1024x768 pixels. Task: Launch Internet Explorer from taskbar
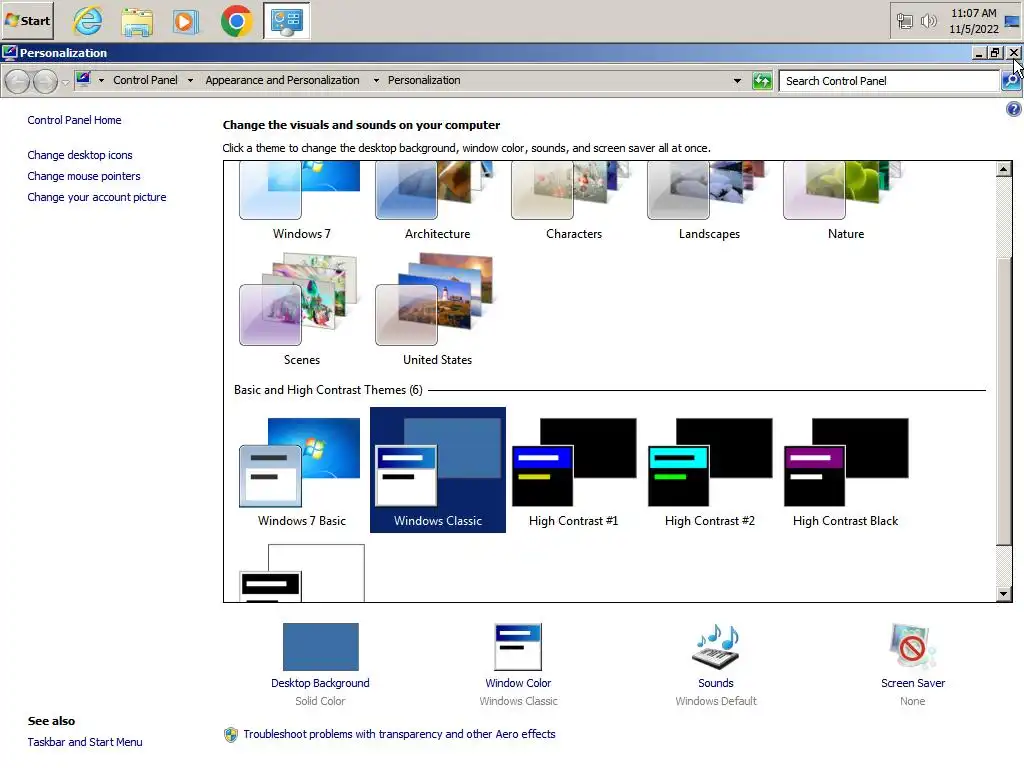88,20
